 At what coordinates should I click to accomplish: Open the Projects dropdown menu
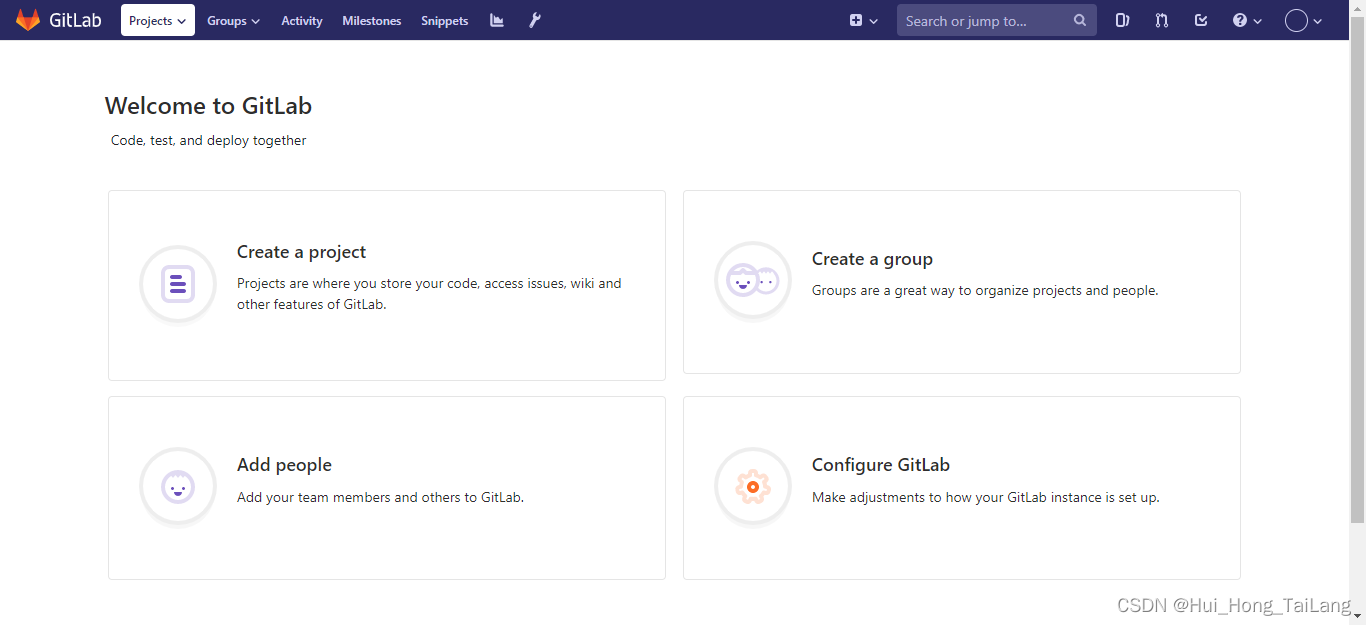(x=158, y=20)
